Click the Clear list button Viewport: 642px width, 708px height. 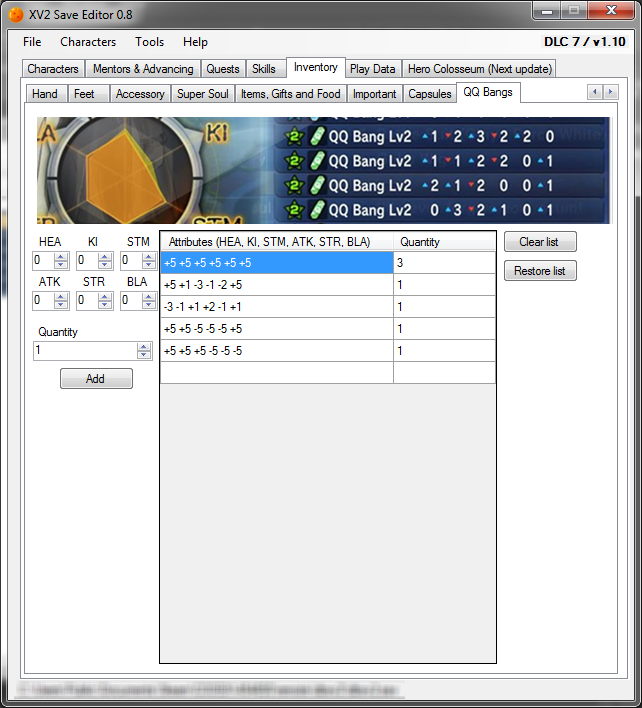(x=540, y=242)
